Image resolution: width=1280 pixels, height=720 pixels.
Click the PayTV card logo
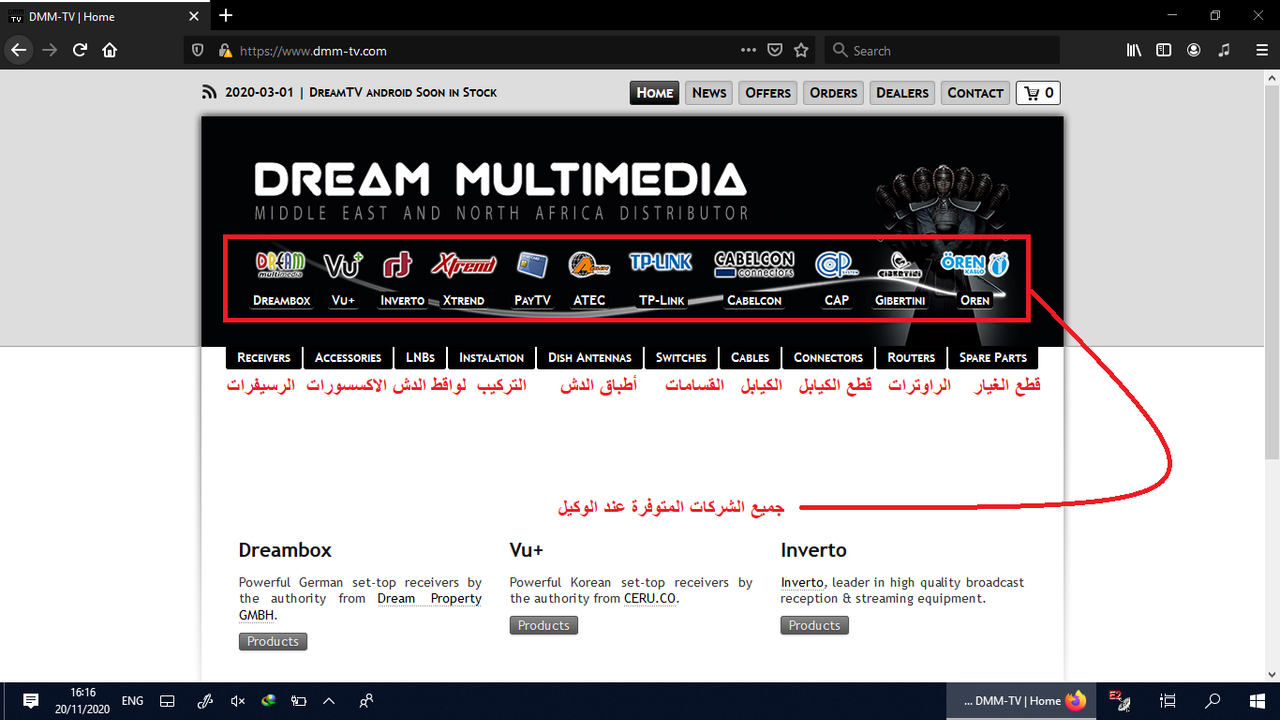(x=532, y=265)
